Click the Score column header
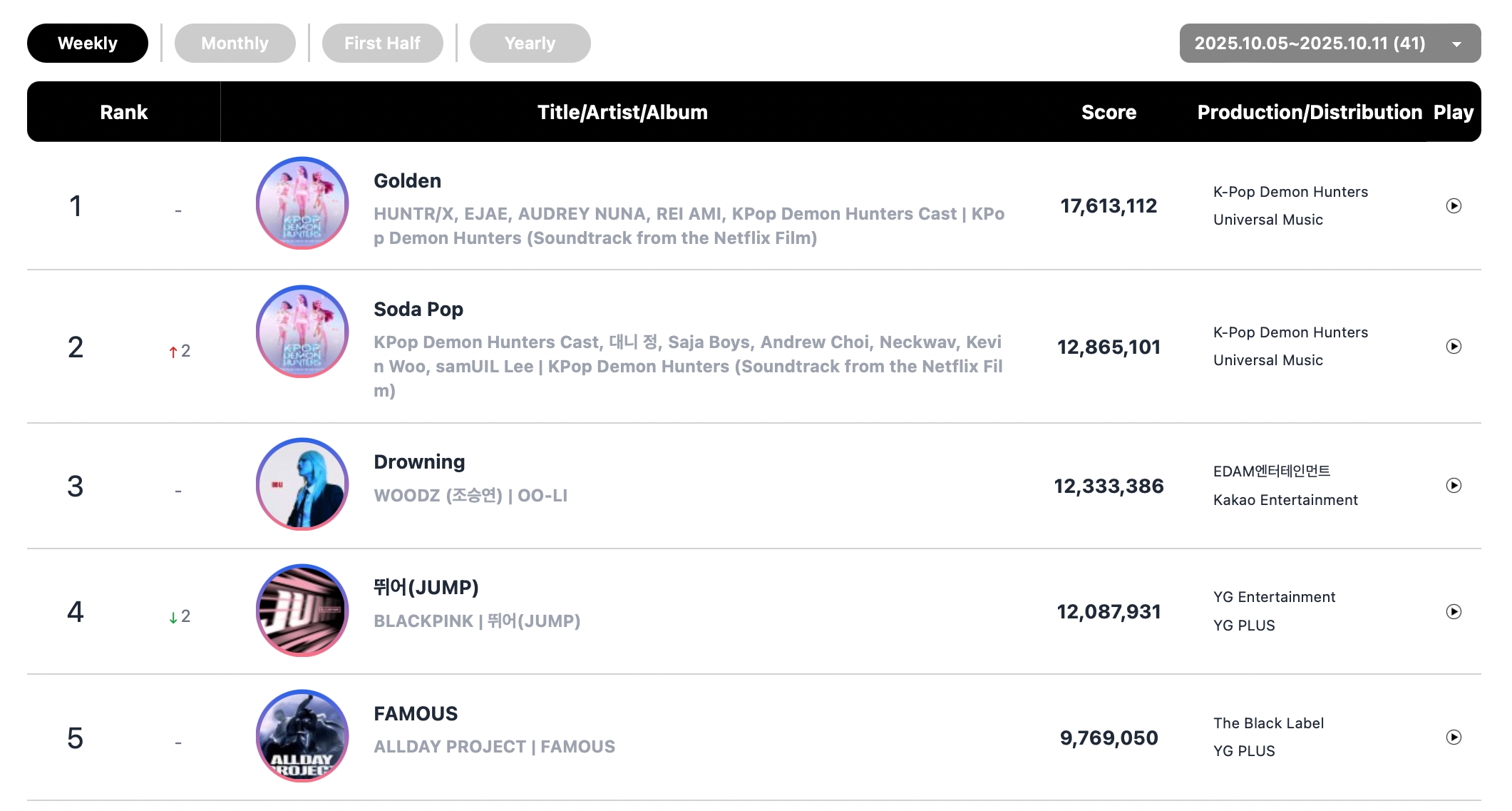 point(1109,112)
